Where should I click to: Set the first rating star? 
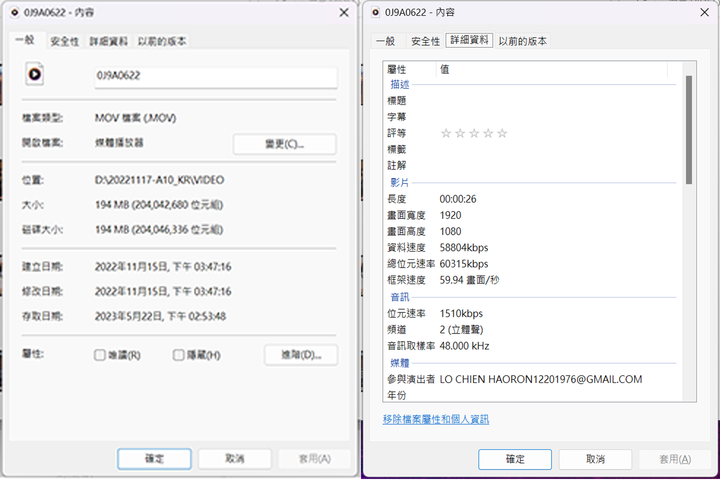pos(445,133)
